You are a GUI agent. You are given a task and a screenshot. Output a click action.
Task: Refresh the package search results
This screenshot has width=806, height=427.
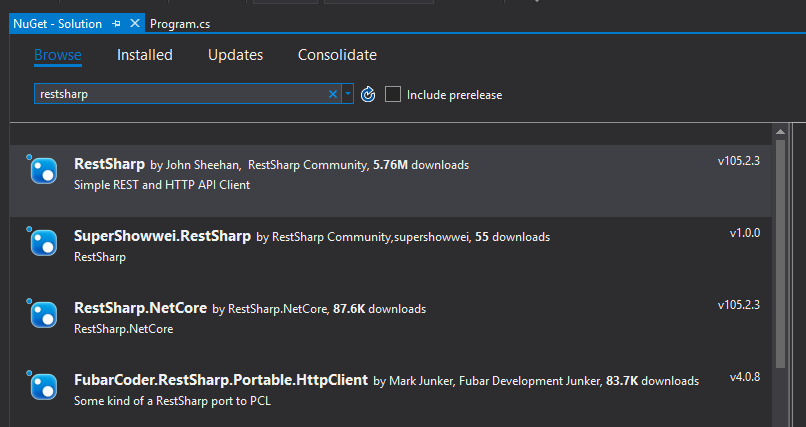pyautogui.click(x=368, y=94)
